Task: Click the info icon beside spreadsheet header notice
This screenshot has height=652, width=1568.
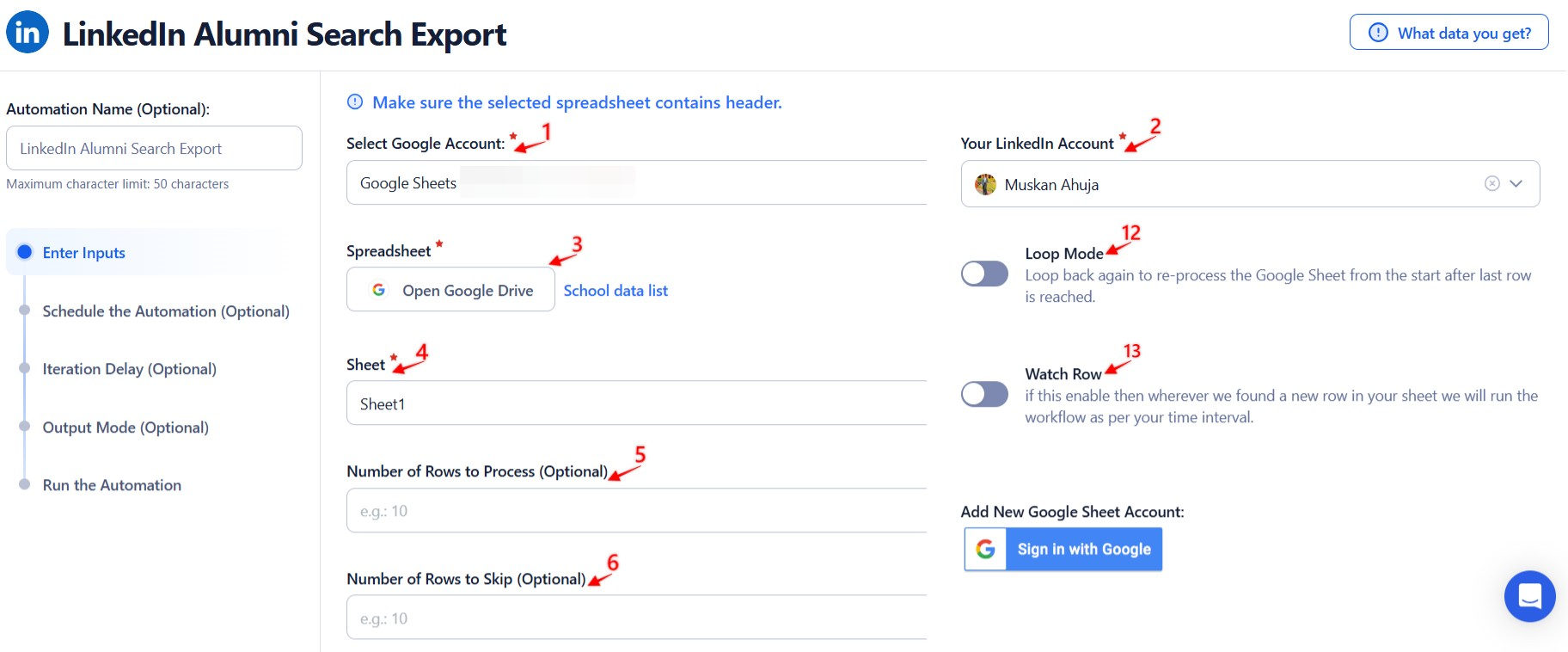Action: tap(355, 102)
